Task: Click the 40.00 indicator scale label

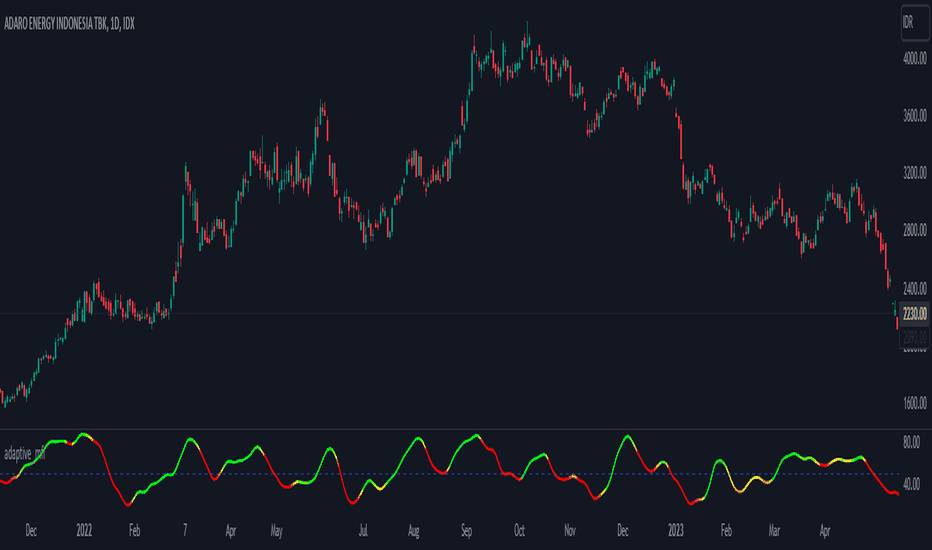Action: click(x=911, y=484)
